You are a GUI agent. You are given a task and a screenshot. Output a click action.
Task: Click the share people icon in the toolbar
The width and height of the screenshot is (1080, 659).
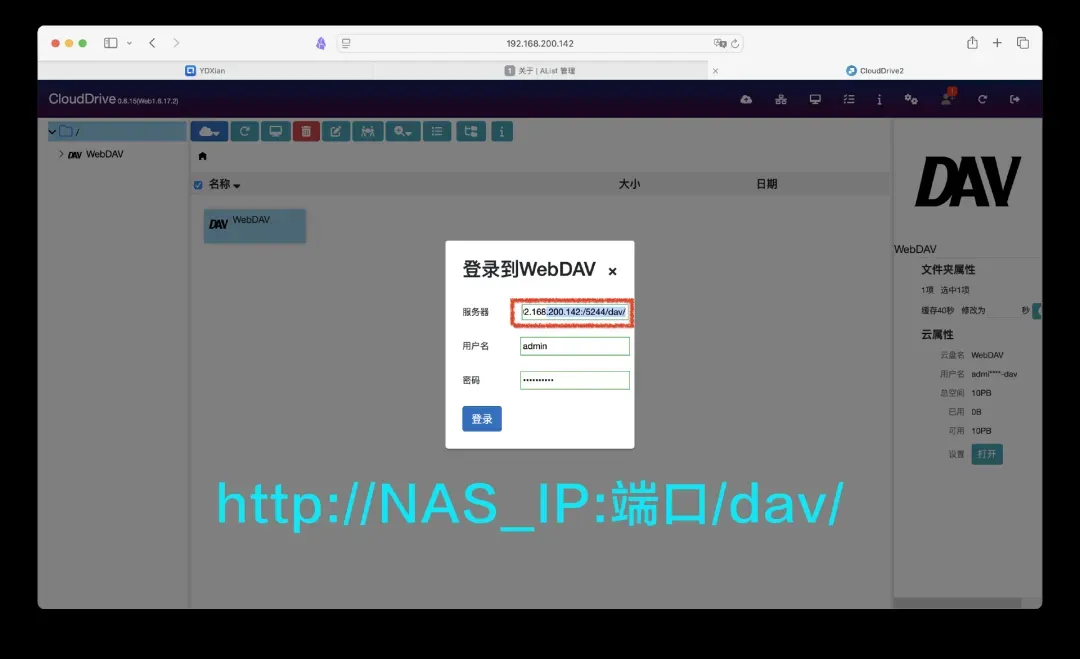(x=368, y=132)
